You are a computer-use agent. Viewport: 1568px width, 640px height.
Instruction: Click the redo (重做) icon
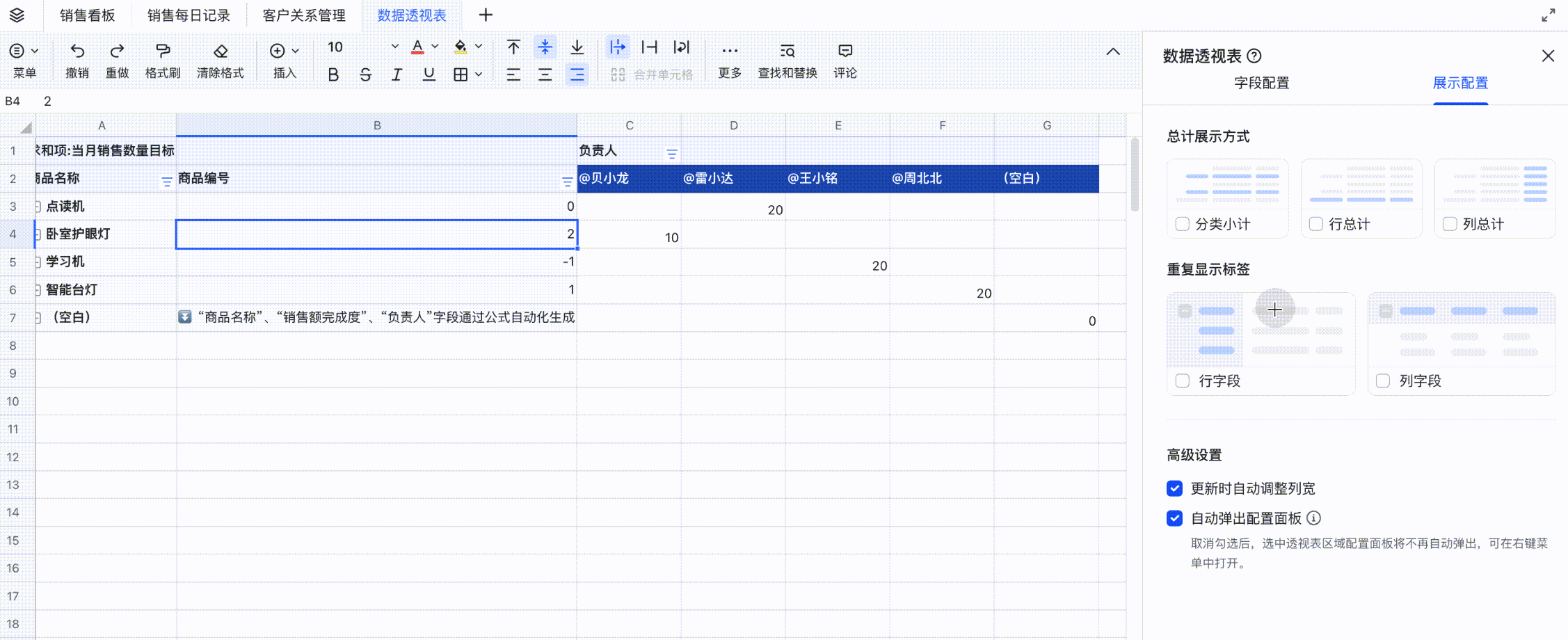(x=117, y=51)
